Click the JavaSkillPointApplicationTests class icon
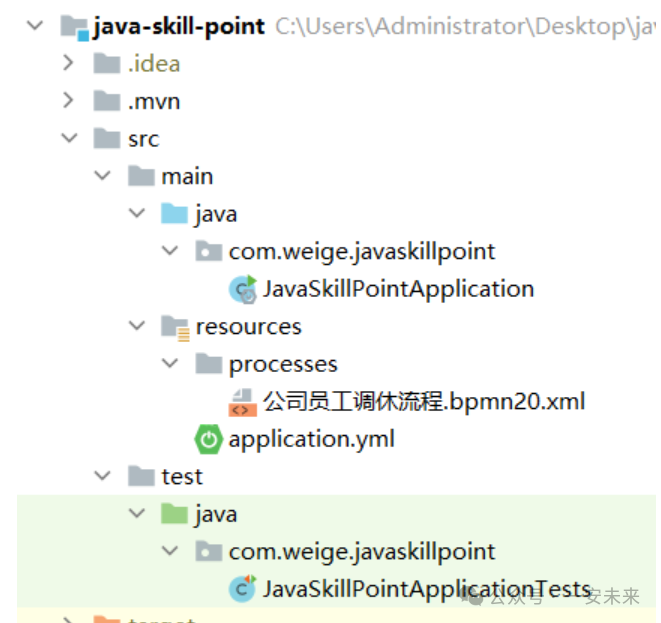661x623 pixels. [x=242, y=589]
